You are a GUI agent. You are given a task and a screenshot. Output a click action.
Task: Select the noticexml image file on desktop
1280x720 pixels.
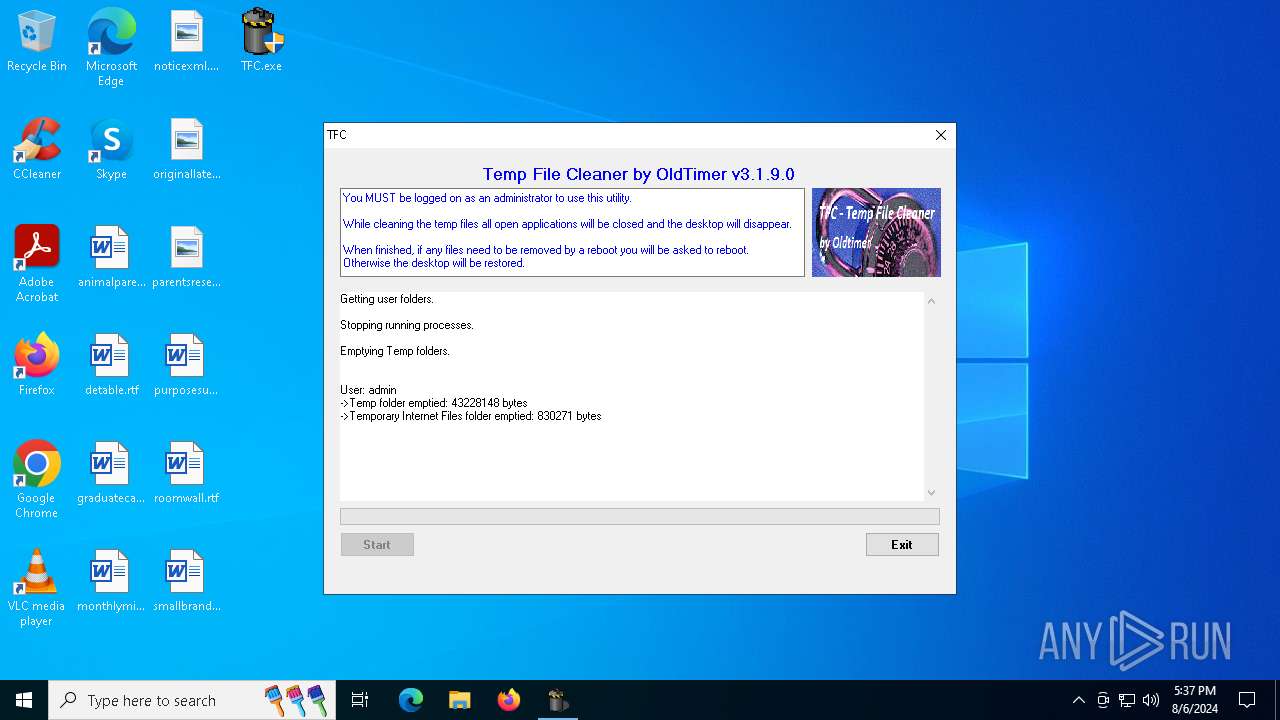[186, 42]
